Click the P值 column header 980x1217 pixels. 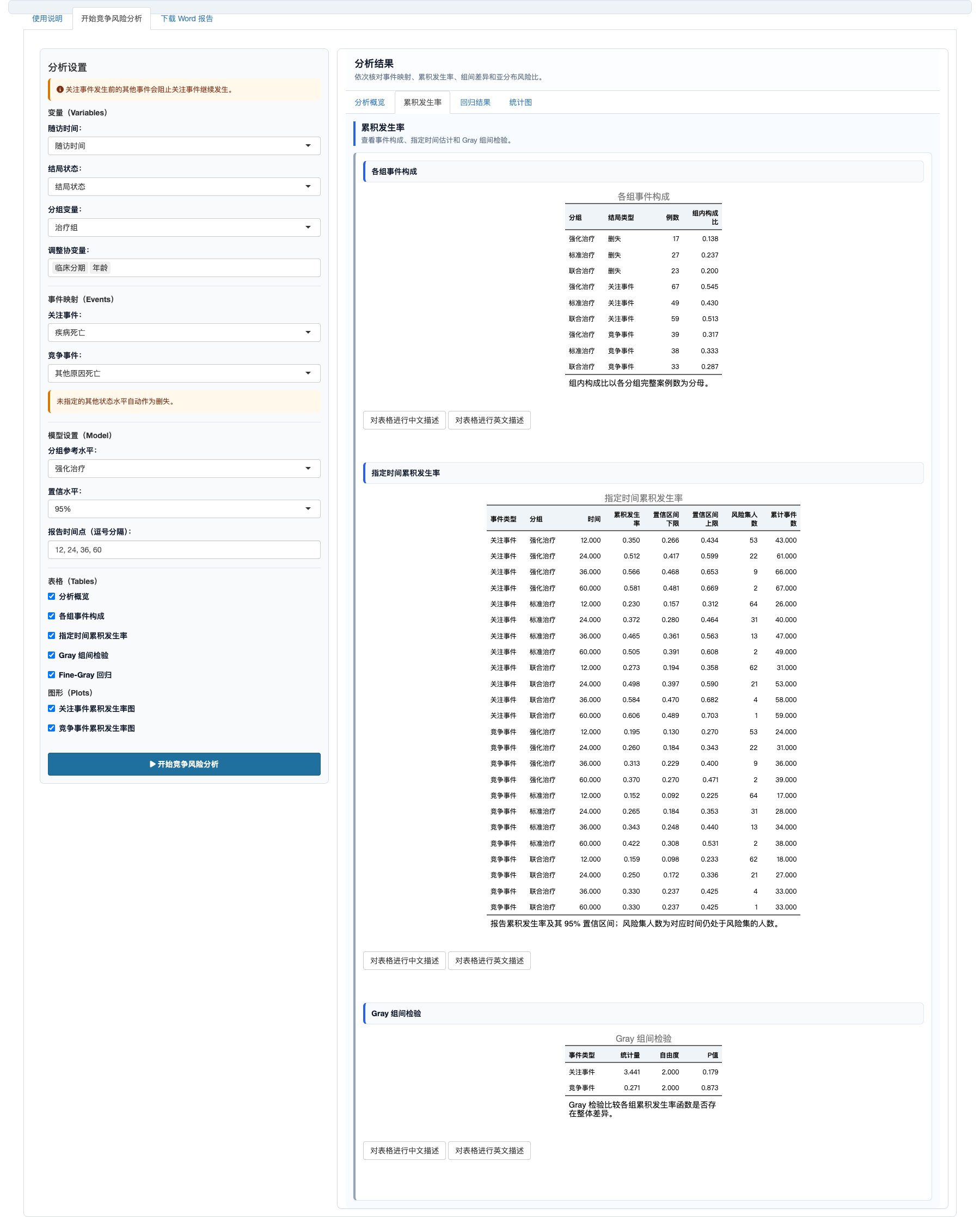point(713,1055)
